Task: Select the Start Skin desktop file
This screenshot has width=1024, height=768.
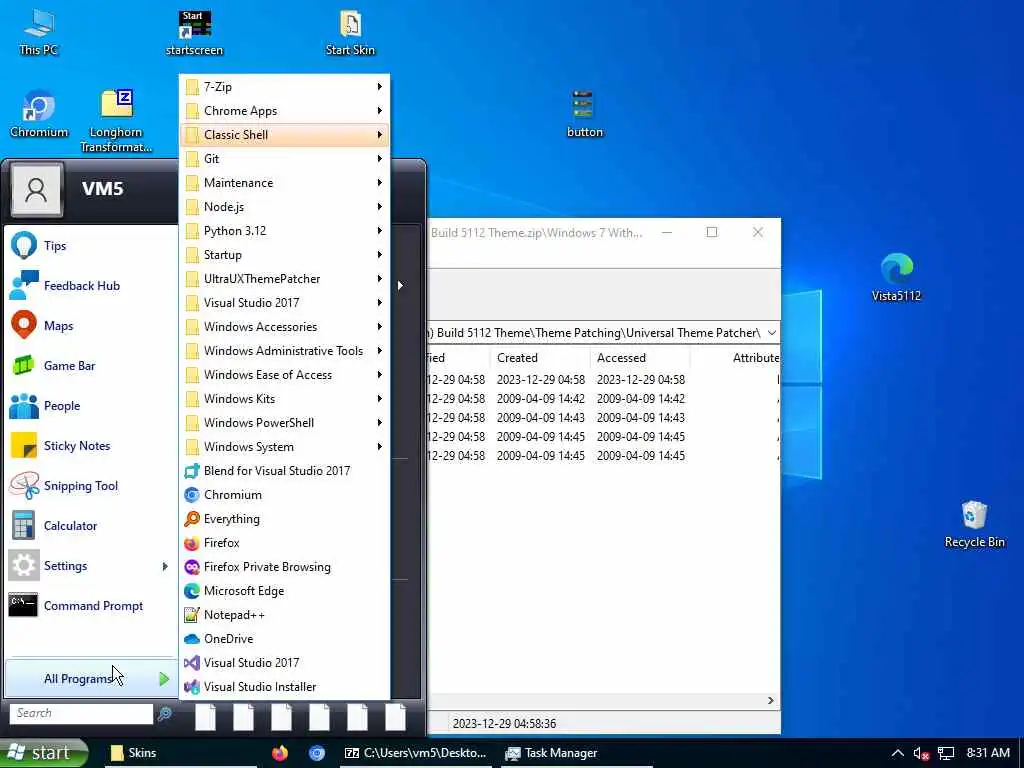Action: point(350,33)
